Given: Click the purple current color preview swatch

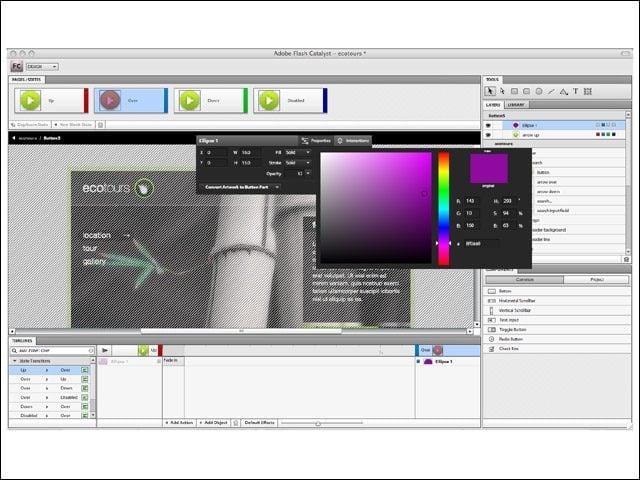Looking at the screenshot, I should pos(489,169).
